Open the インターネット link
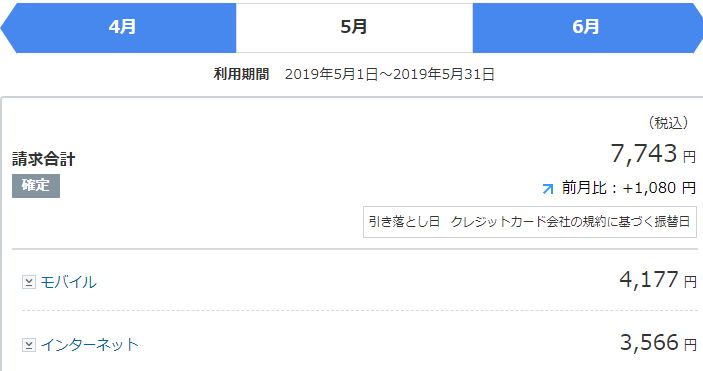Screen dimensions: 703x371 pyautogui.click(x=90, y=345)
